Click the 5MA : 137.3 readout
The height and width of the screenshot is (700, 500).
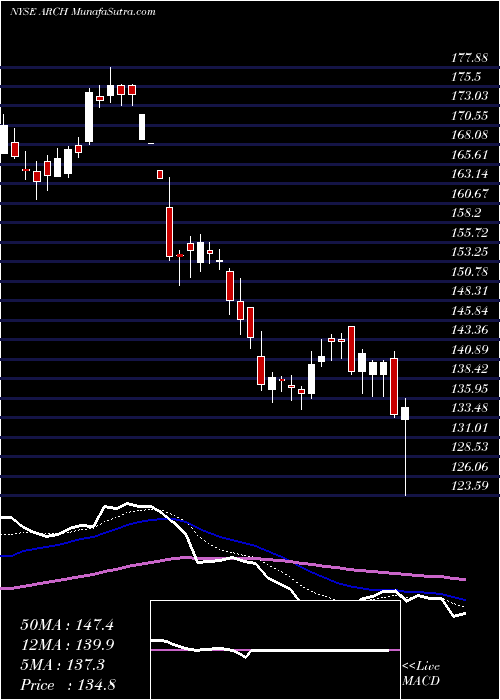coord(62,664)
